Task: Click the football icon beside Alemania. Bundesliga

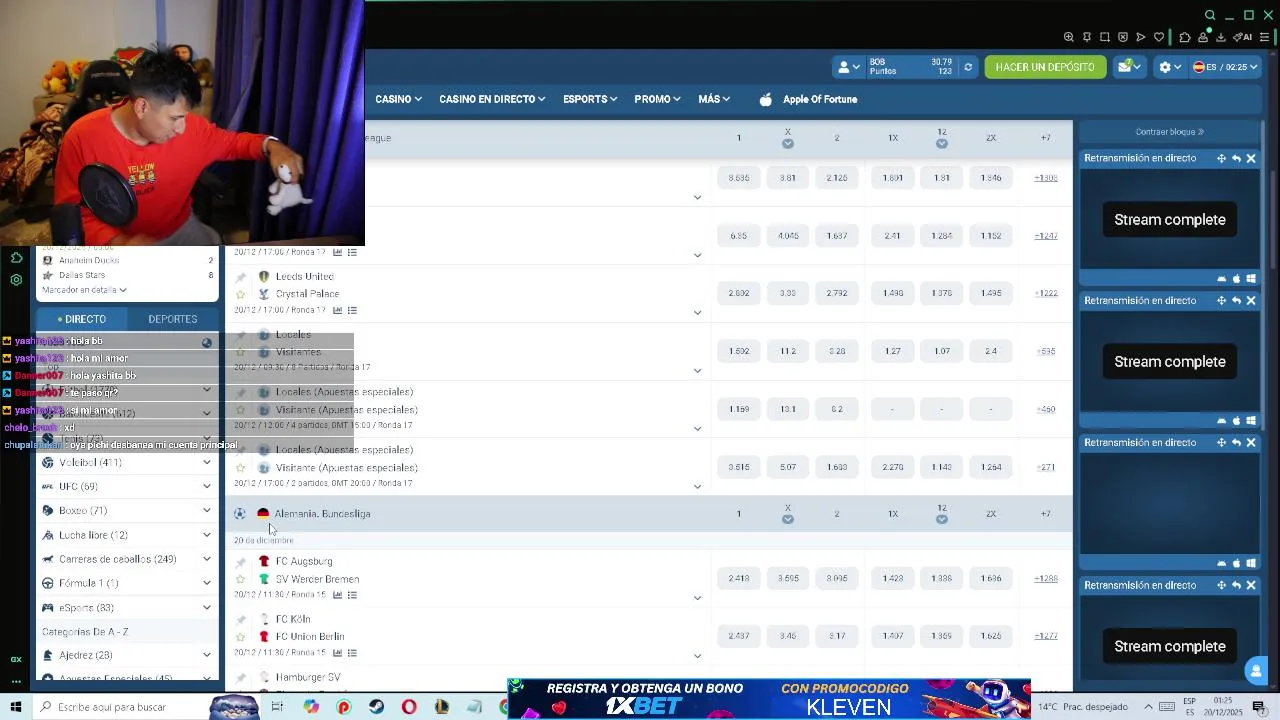Action: [240, 514]
